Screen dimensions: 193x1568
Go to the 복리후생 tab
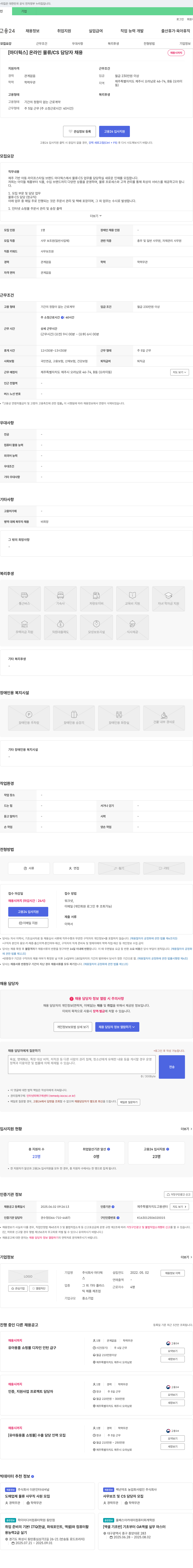[x=113, y=44]
